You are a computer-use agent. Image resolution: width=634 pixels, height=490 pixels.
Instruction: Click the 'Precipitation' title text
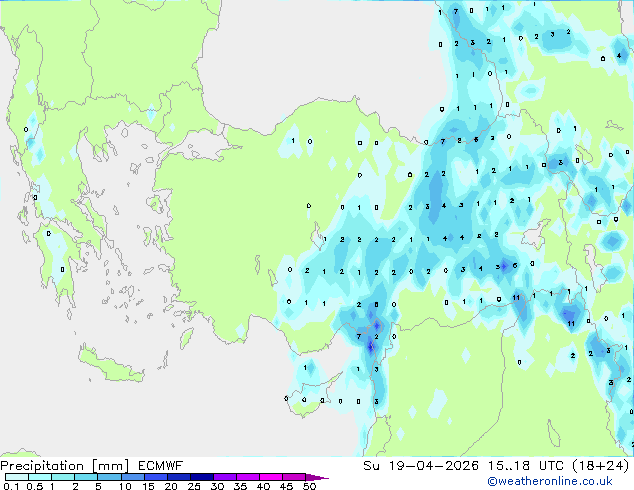click(x=42, y=466)
